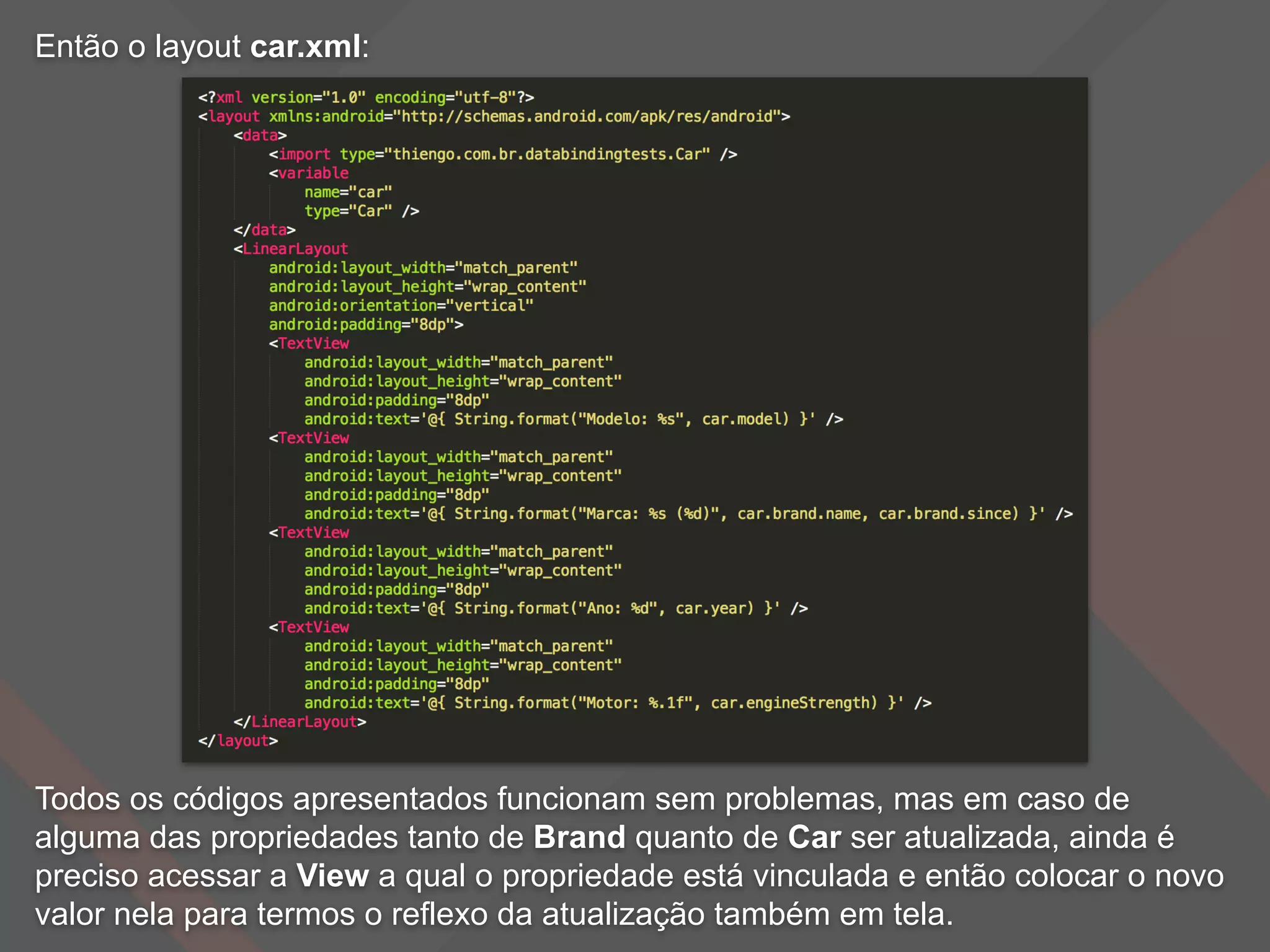Click the type="Car" /> attribute line
1270x952 pixels.
coord(362,211)
